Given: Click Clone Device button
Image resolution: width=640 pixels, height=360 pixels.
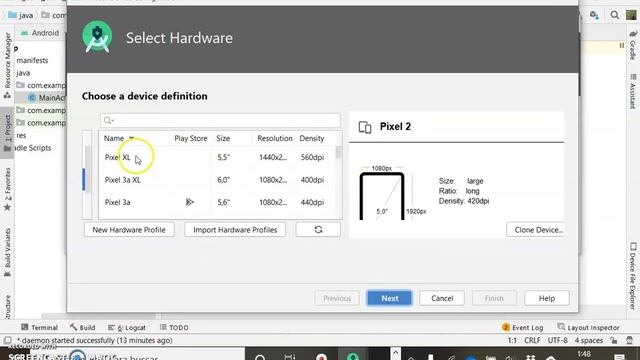Looking at the screenshot, I should (x=535, y=230).
